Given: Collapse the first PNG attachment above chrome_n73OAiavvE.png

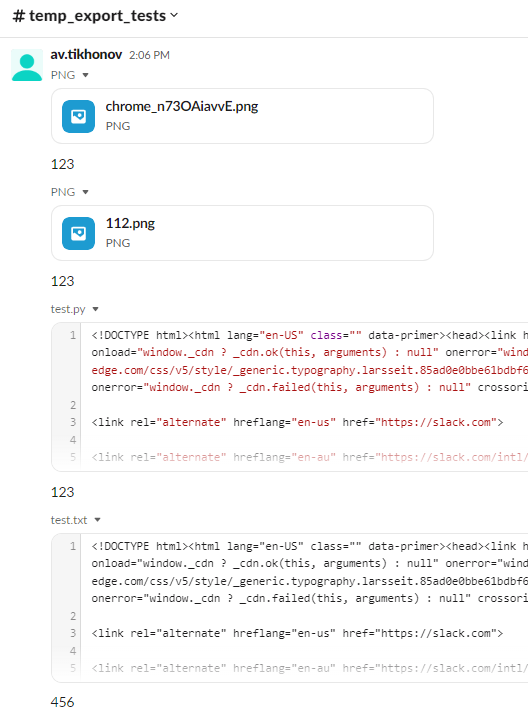Looking at the screenshot, I should click(85, 75).
